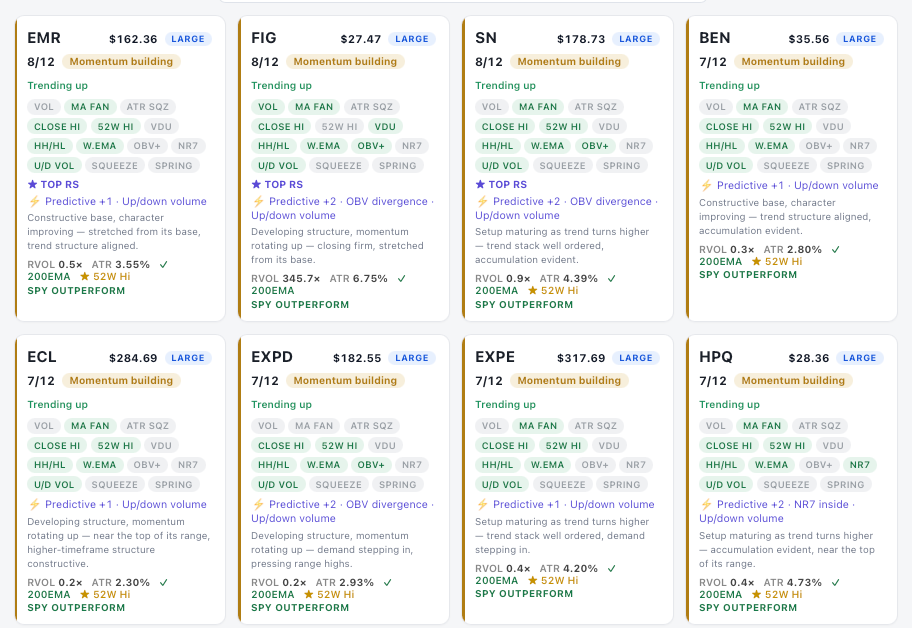Click the ATR checkmark on HPQ card

835,583
